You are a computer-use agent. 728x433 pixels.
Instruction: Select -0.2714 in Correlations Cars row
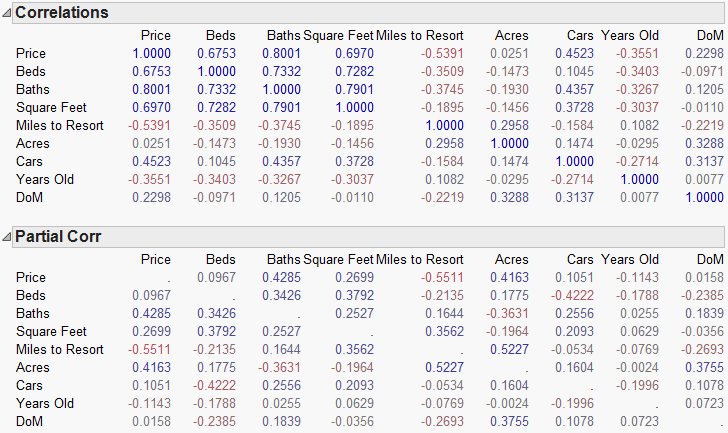coord(637,162)
